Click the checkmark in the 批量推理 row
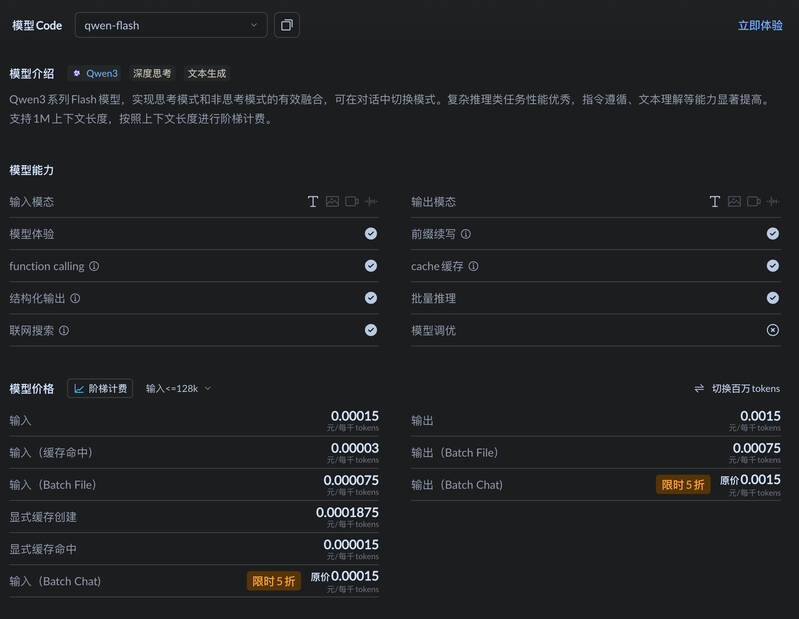Image resolution: width=799 pixels, height=619 pixels. pyautogui.click(x=773, y=298)
